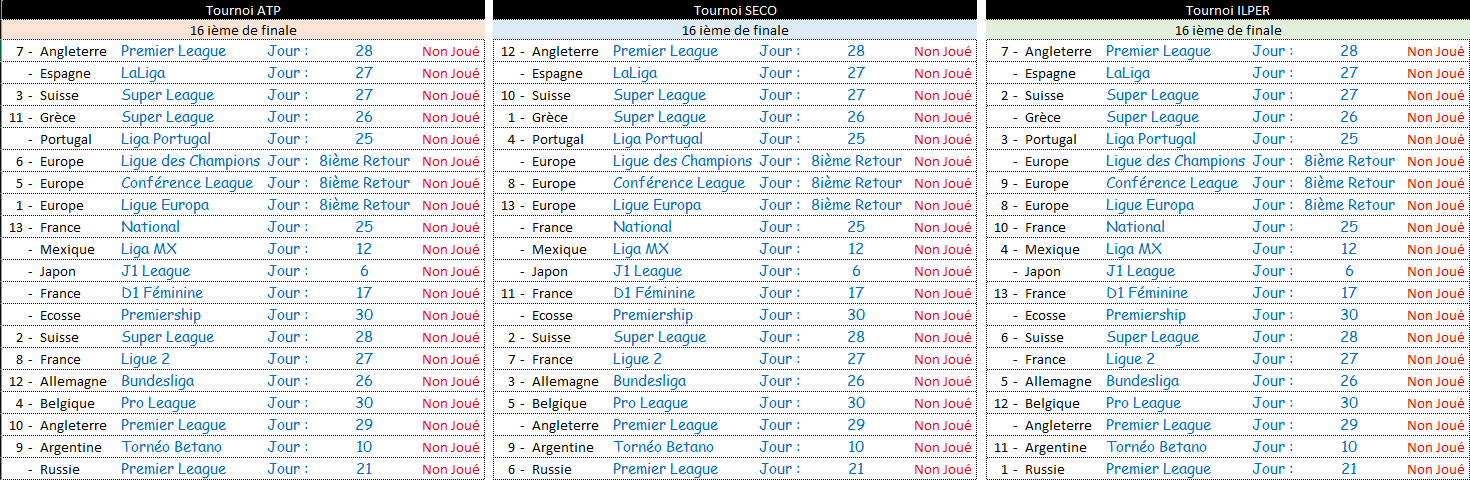
Task: Select D1 Féminine in Tournoi ATP
Action: click(x=162, y=293)
